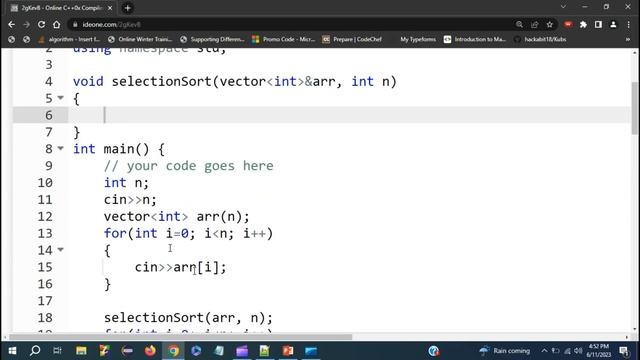This screenshot has width=640, height=360.
Task: Open a new browser tab
Action: click(x=127, y=8)
